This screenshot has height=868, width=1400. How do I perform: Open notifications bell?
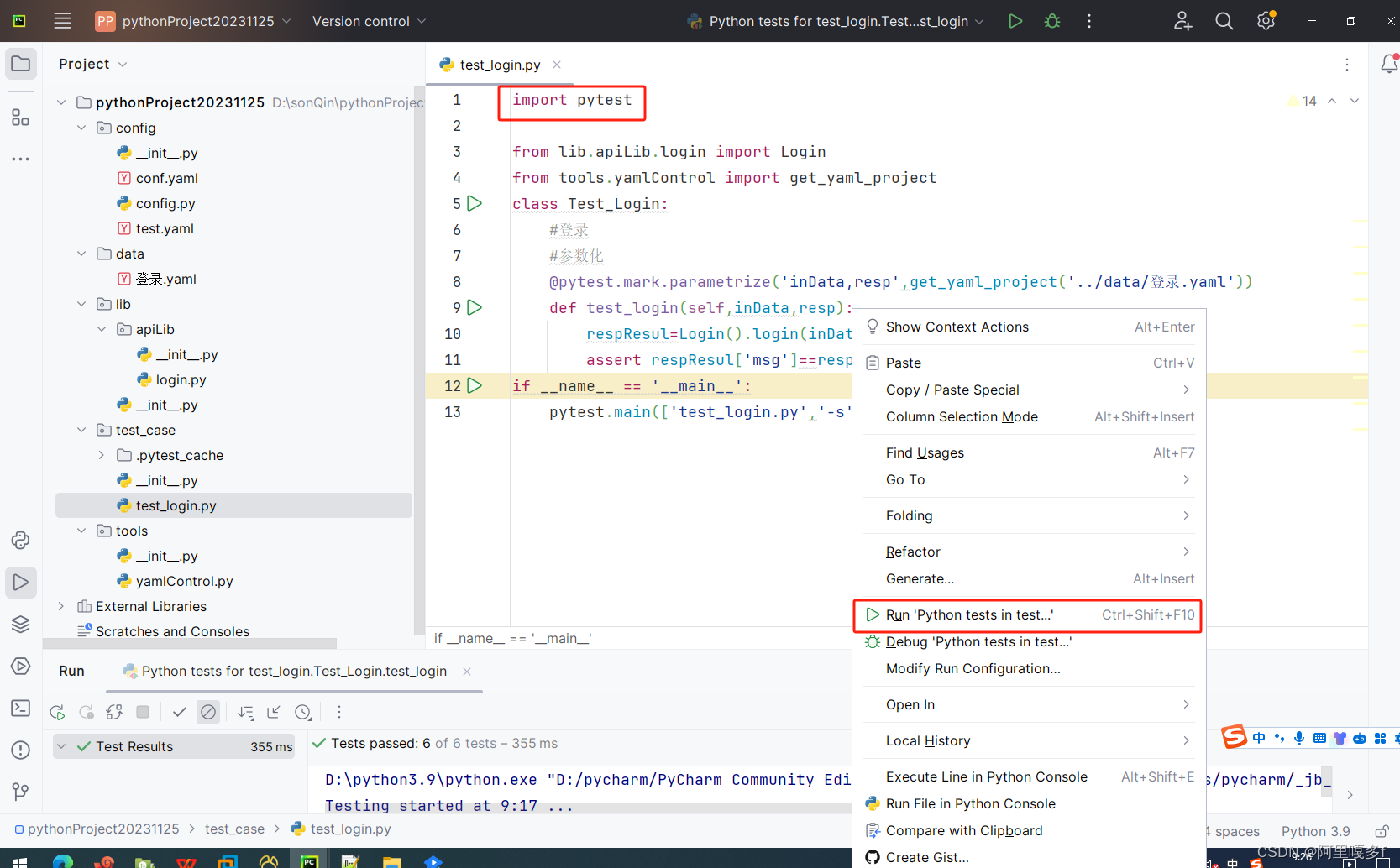(x=1389, y=64)
